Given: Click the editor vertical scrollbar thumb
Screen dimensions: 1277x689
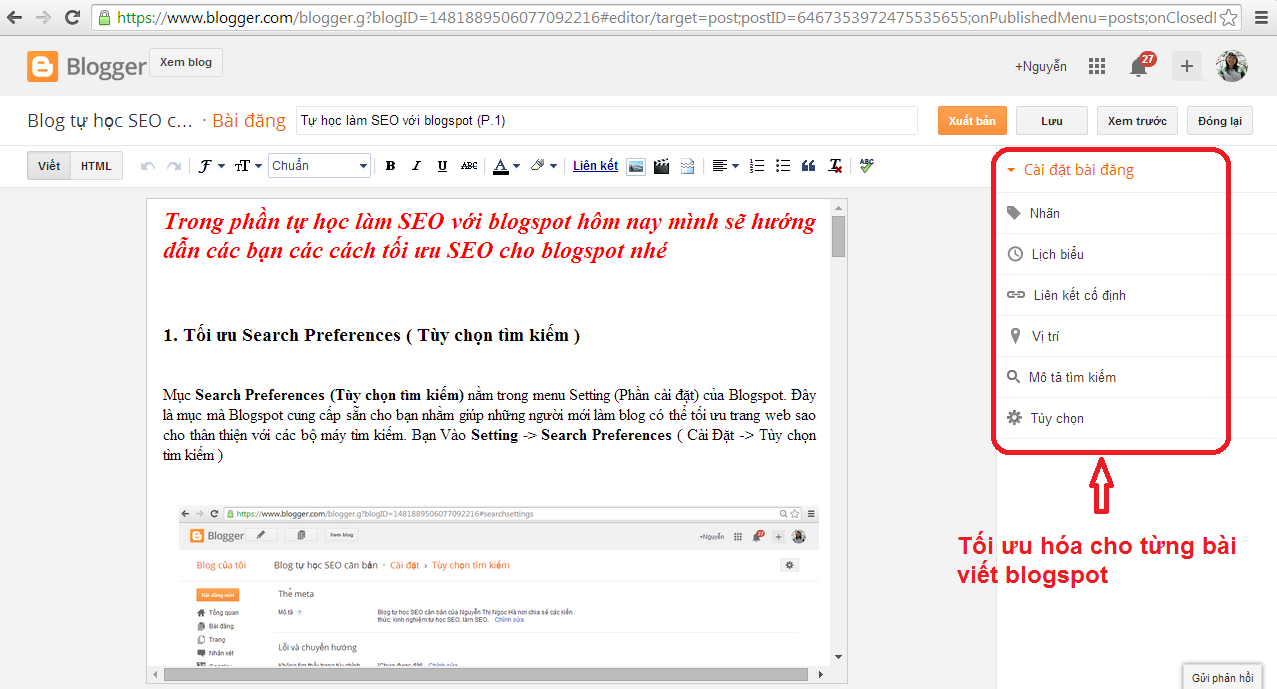Looking at the screenshot, I should [838, 237].
